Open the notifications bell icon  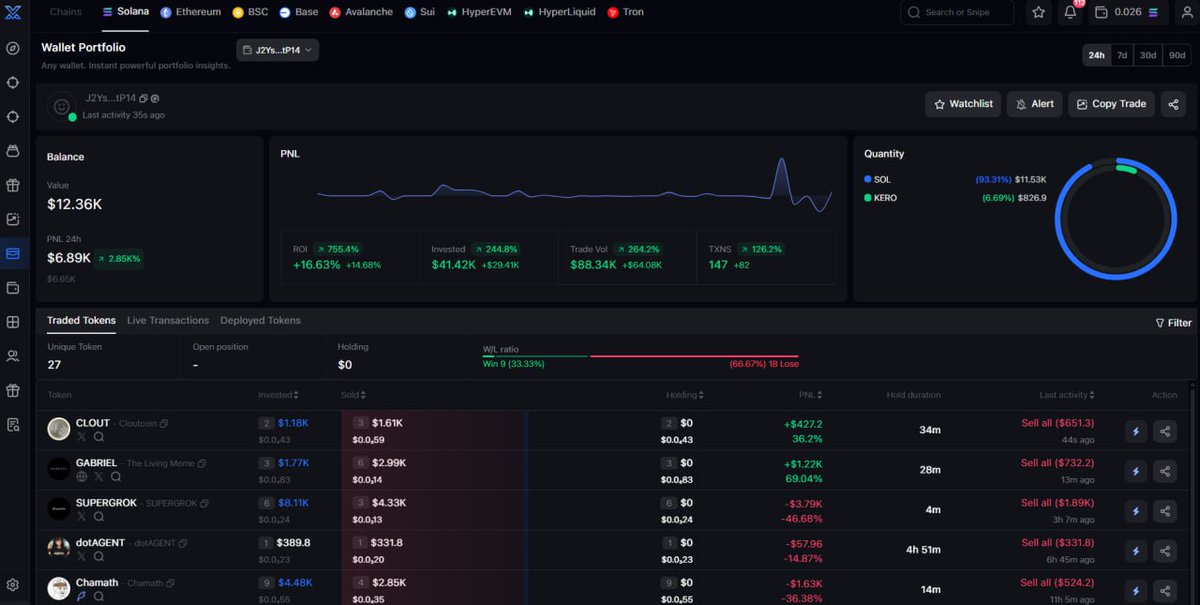click(1070, 13)
